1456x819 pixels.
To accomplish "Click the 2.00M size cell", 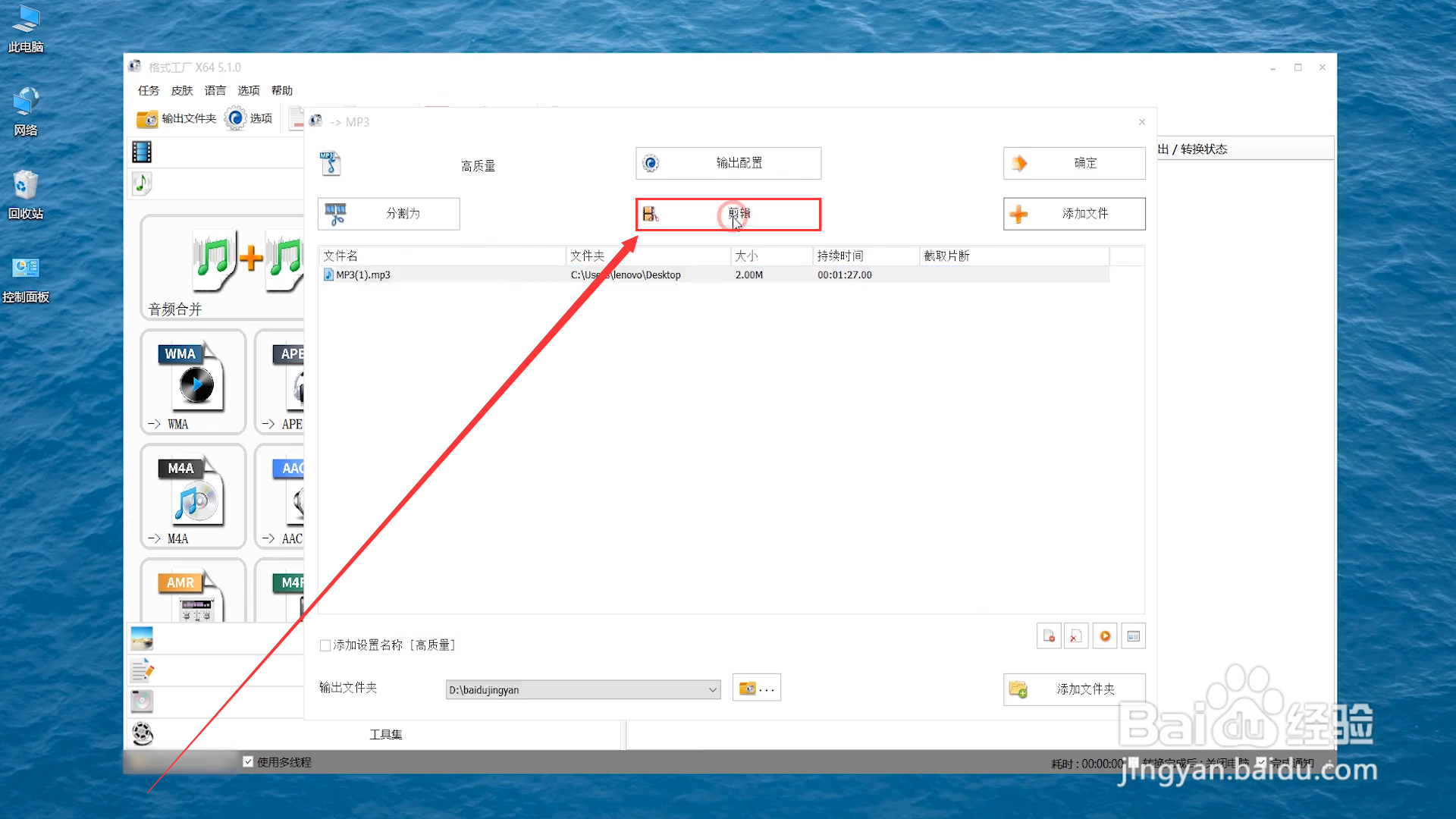I will click(x=749, y=275).
